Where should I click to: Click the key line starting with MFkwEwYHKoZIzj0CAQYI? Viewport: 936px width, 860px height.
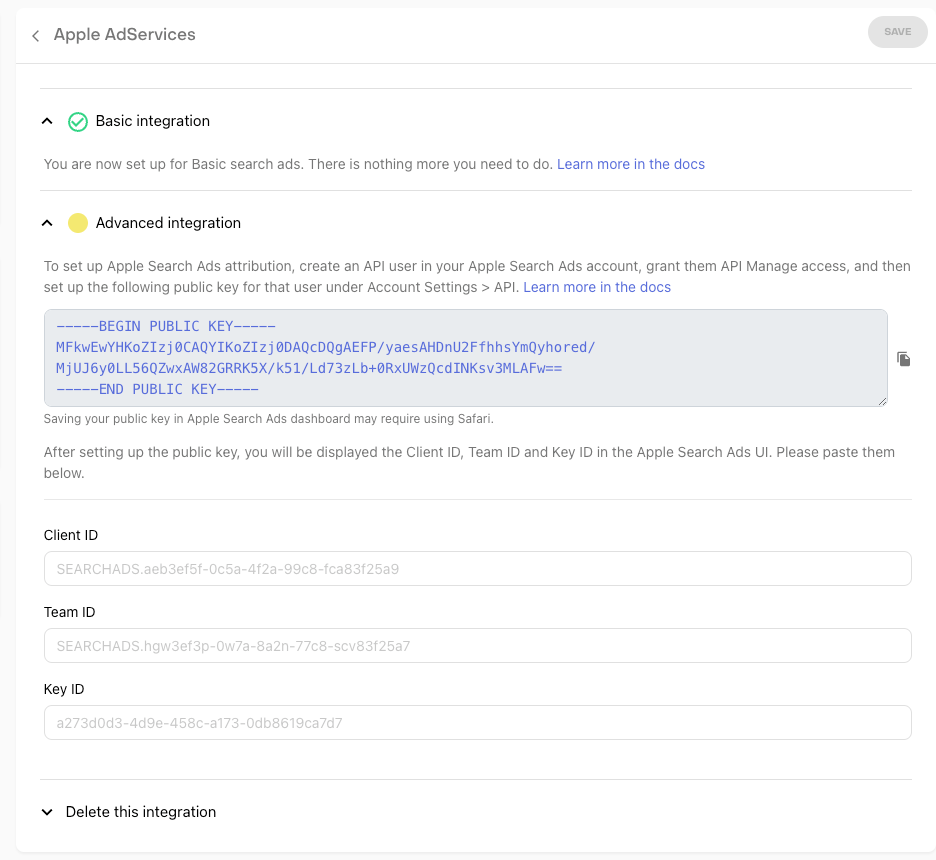(x=326, y=347)
